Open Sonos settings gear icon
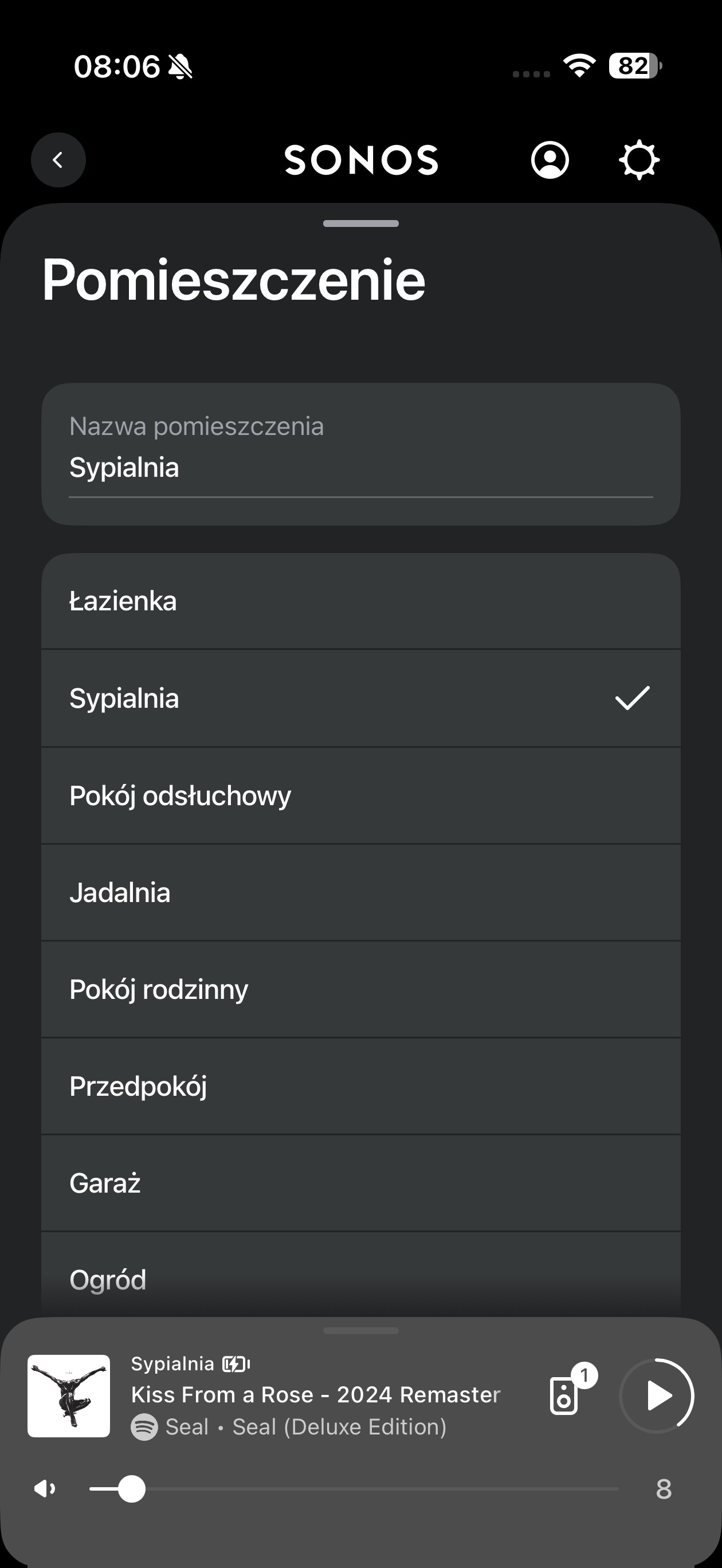 click(x=638, y=160)
